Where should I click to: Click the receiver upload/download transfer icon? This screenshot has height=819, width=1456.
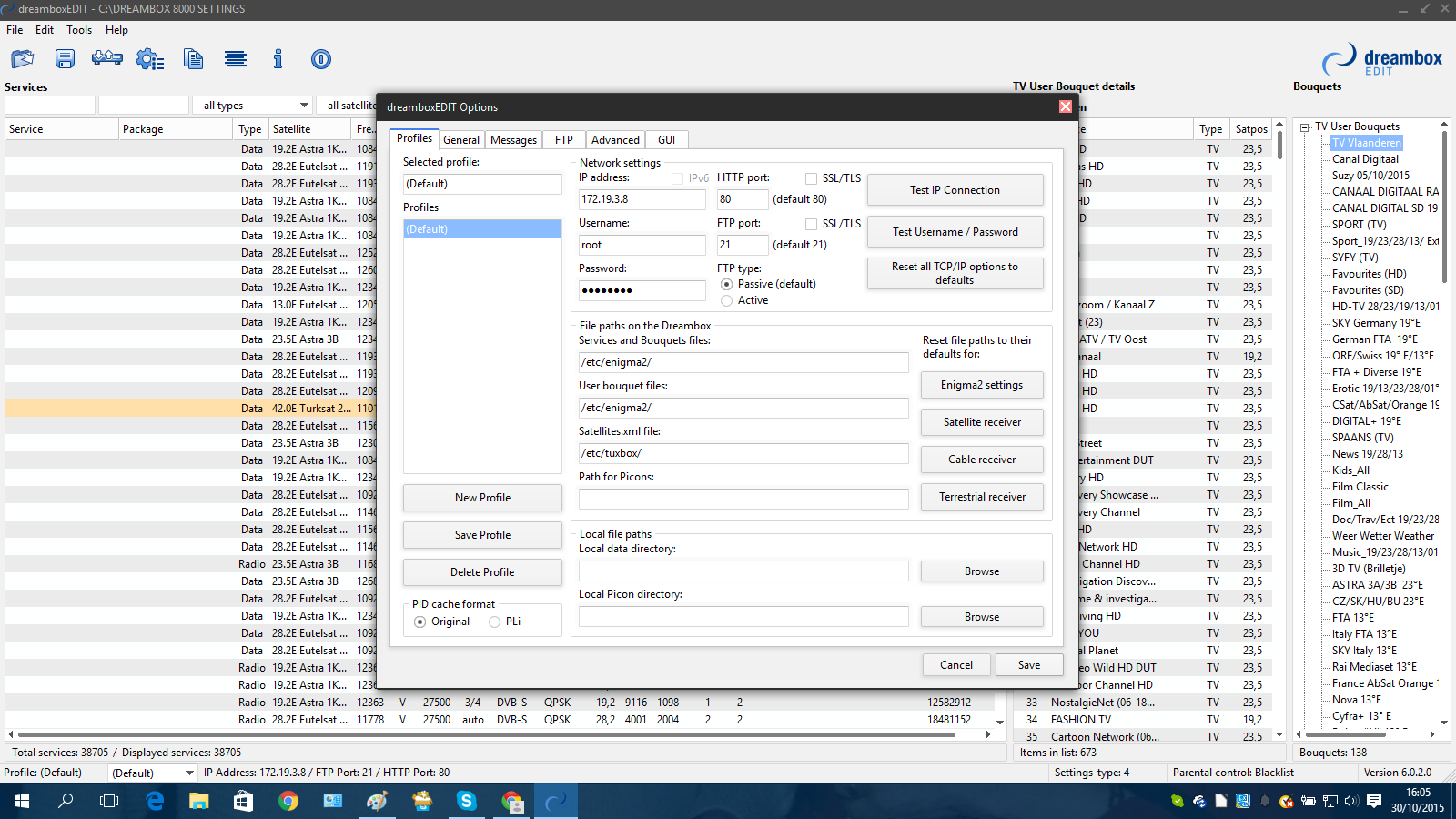pyautogui.click(x=107, y=59)
